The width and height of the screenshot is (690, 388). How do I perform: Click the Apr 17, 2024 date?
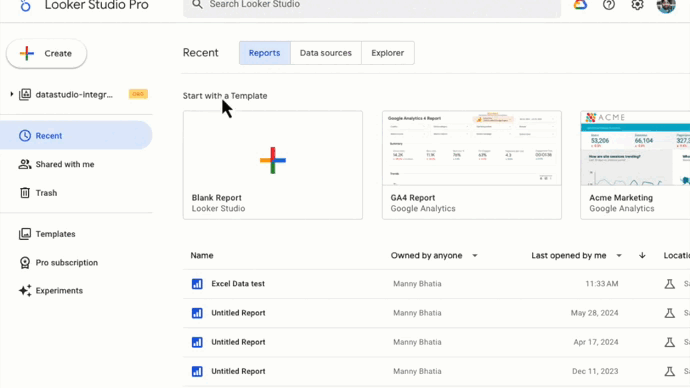tap(596, 342)
